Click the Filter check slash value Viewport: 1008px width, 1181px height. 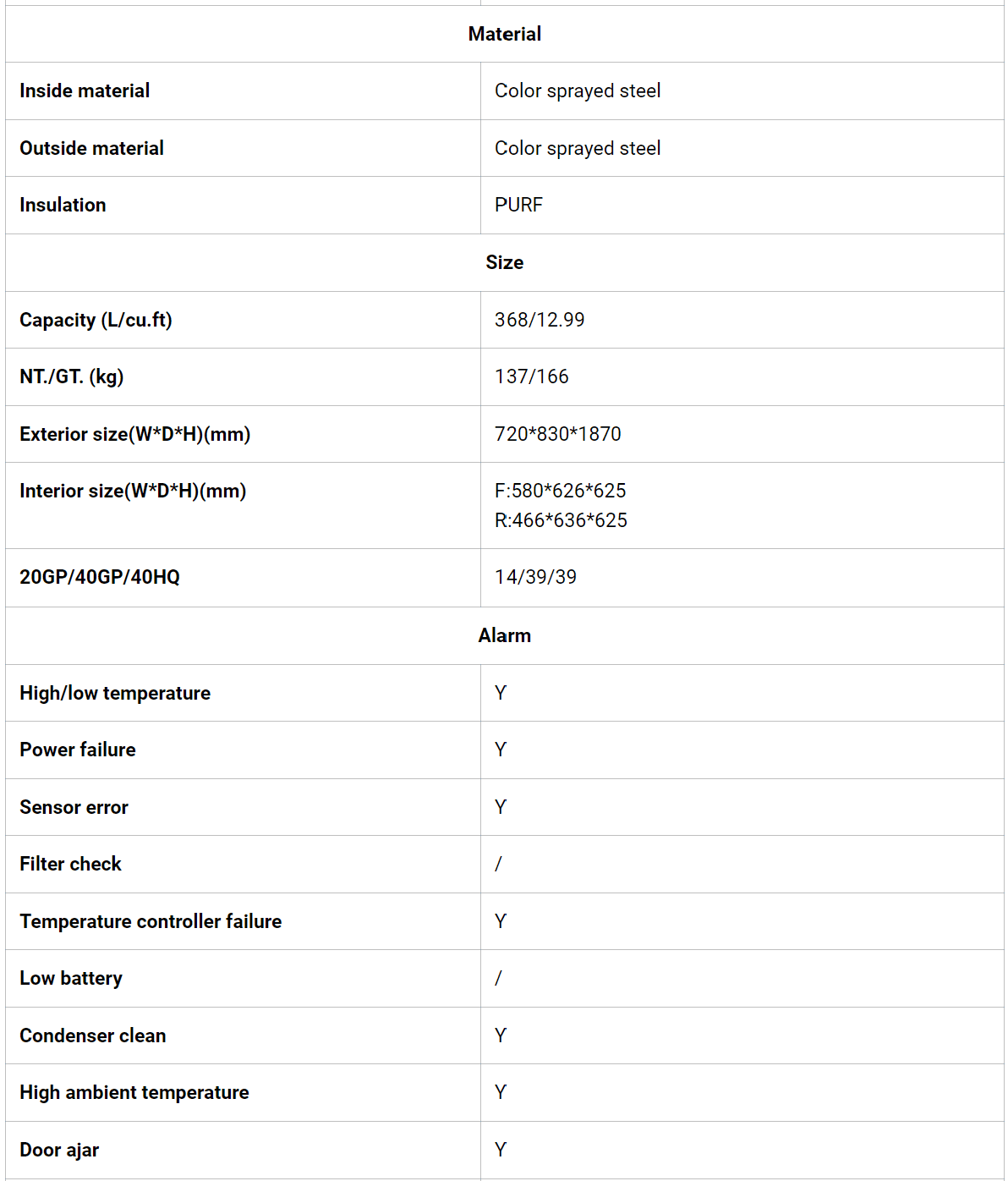498,864
